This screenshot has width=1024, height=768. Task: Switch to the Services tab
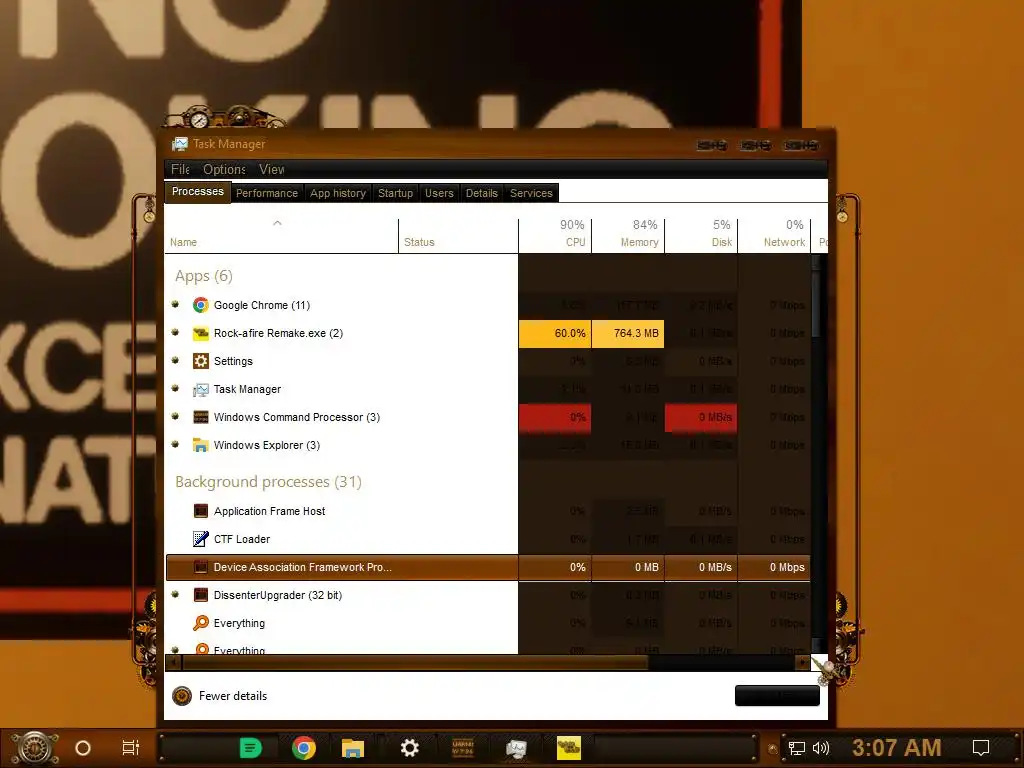531,193
